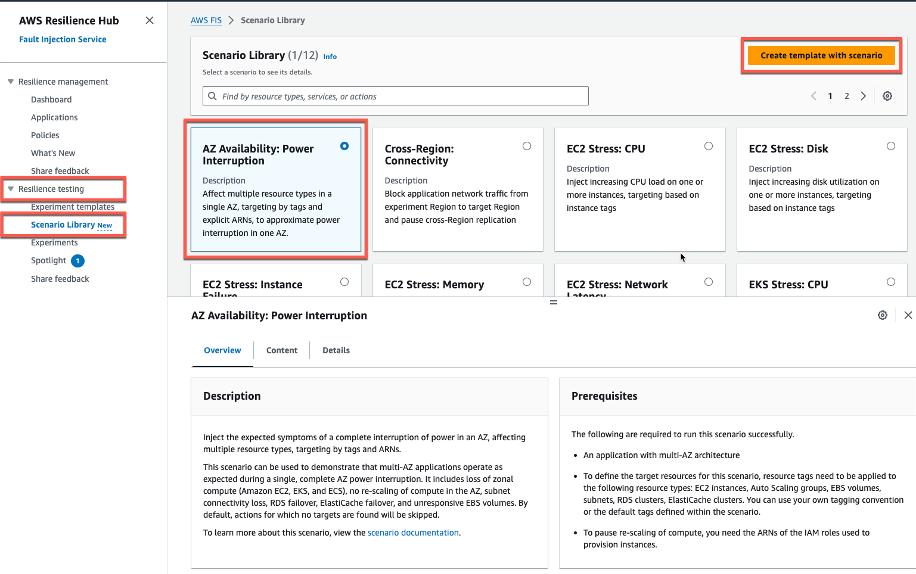Switch to the Overview tab
This screenshot has height=574, width=916.
tap(223, 350)
